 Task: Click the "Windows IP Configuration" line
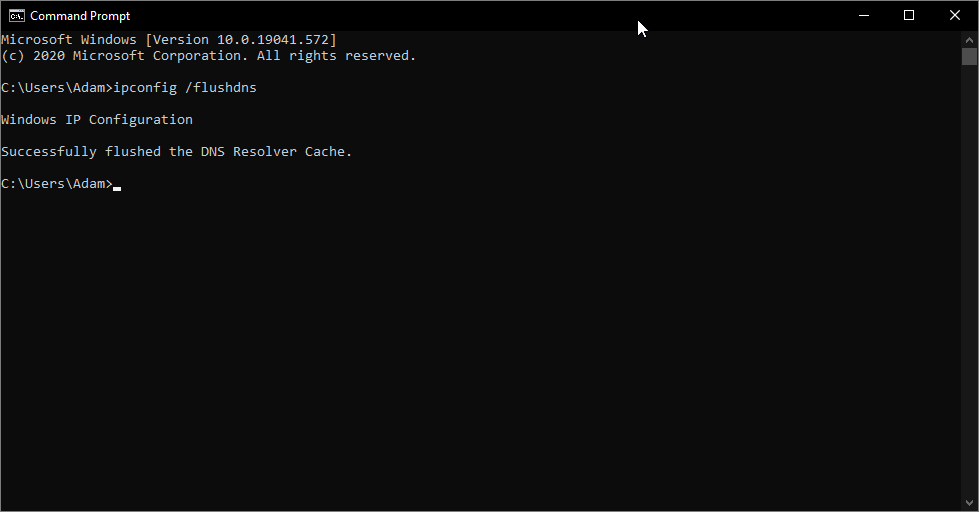[97, 120]
